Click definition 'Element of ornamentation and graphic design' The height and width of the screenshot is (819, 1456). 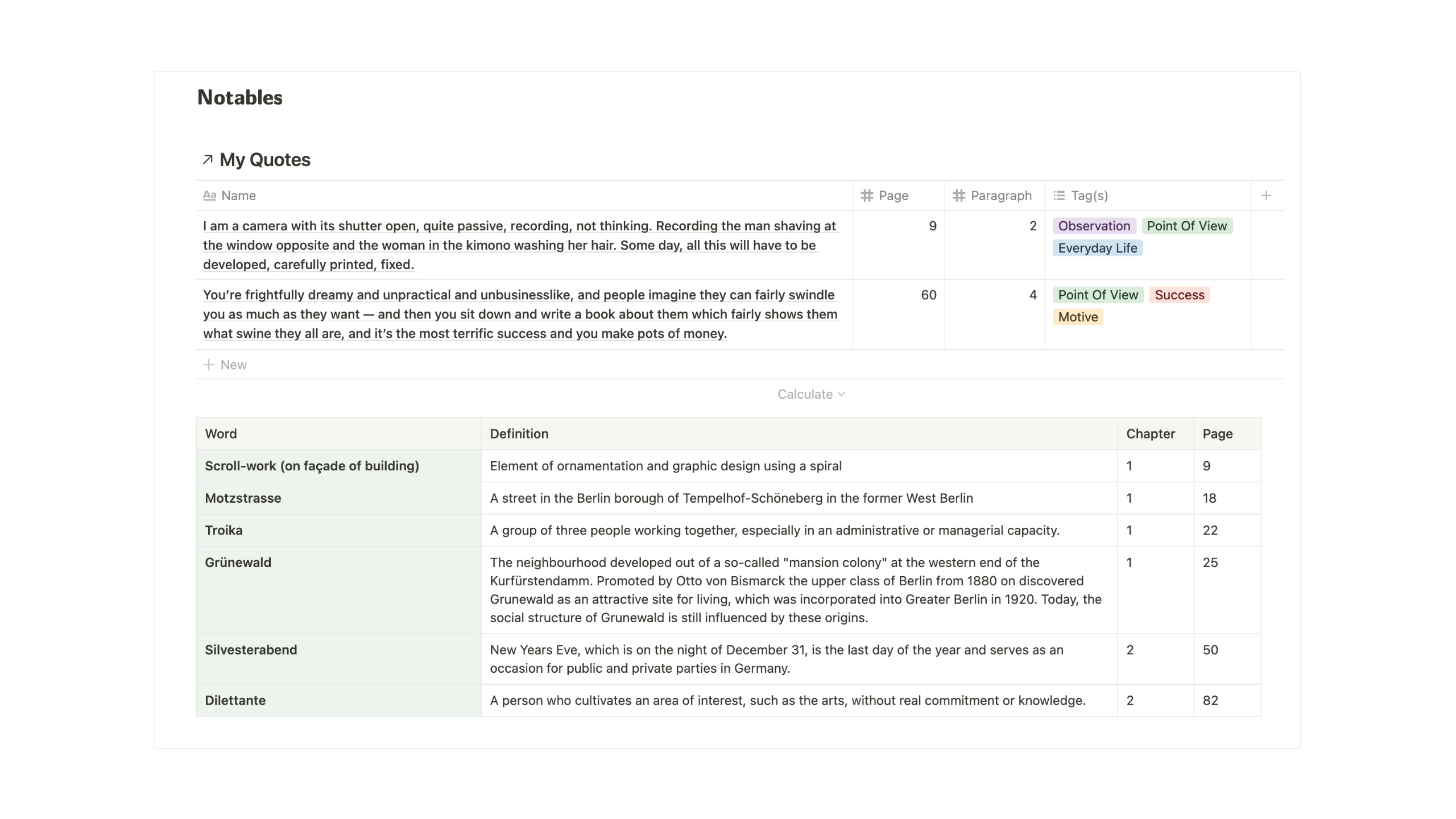pyautogui.click(x=799, y=466)
